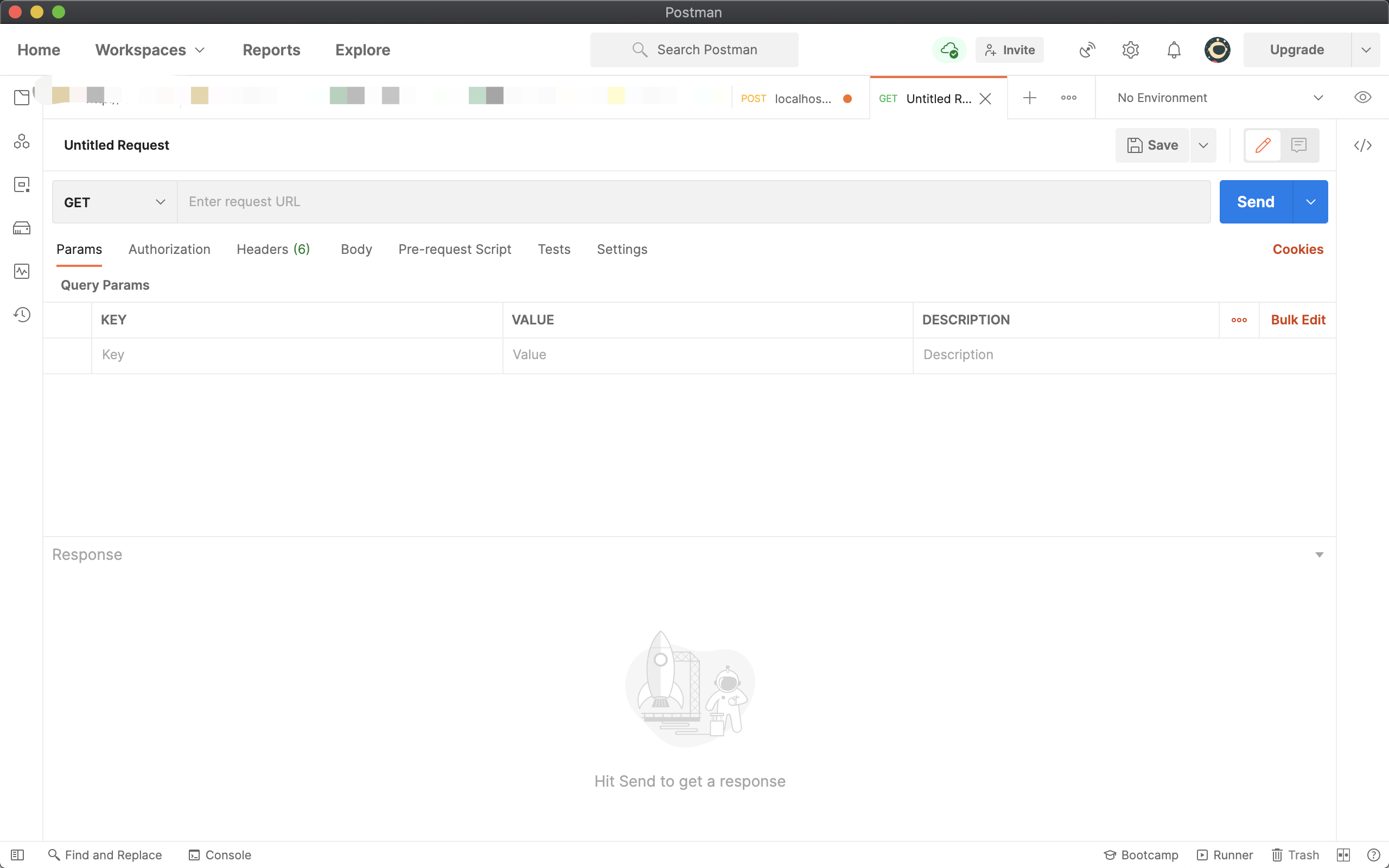The height and width of the screenshot is (868, 1389).
Task: Click inside the request URL field
Action: (574, 201)
